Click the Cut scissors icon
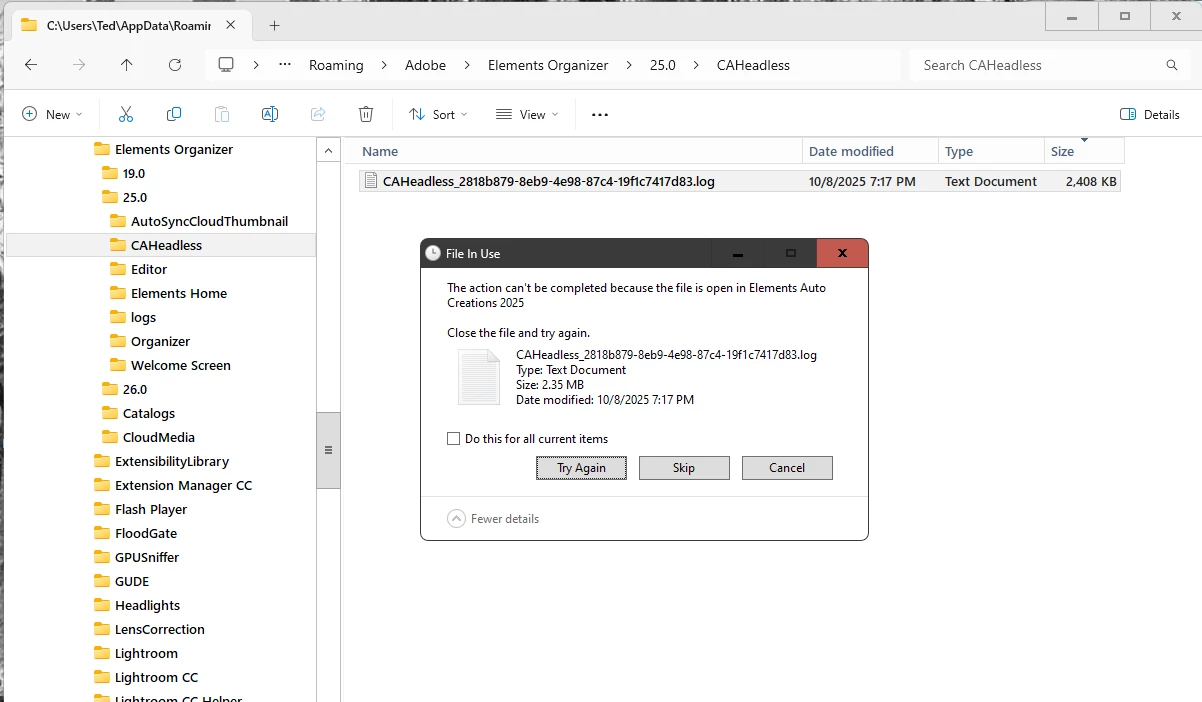 pyautogui.click(x=126, y=114)
